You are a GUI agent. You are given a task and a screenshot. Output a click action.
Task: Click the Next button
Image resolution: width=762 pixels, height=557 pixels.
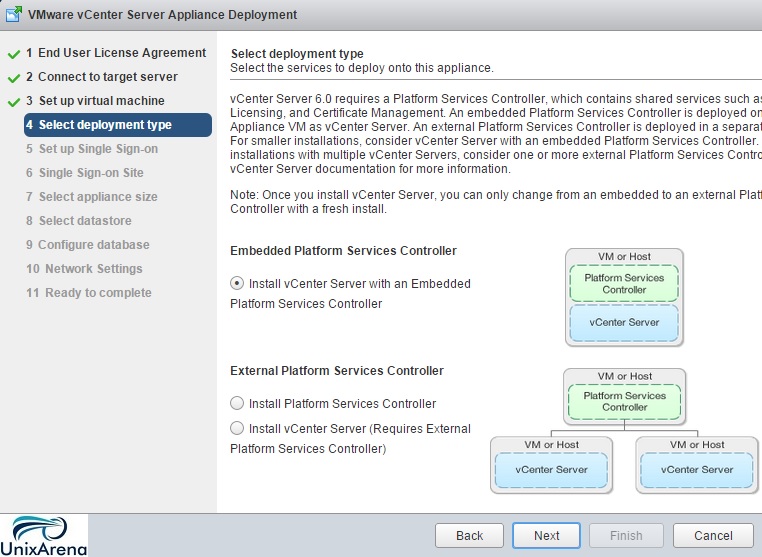click(x=546, y=536)
